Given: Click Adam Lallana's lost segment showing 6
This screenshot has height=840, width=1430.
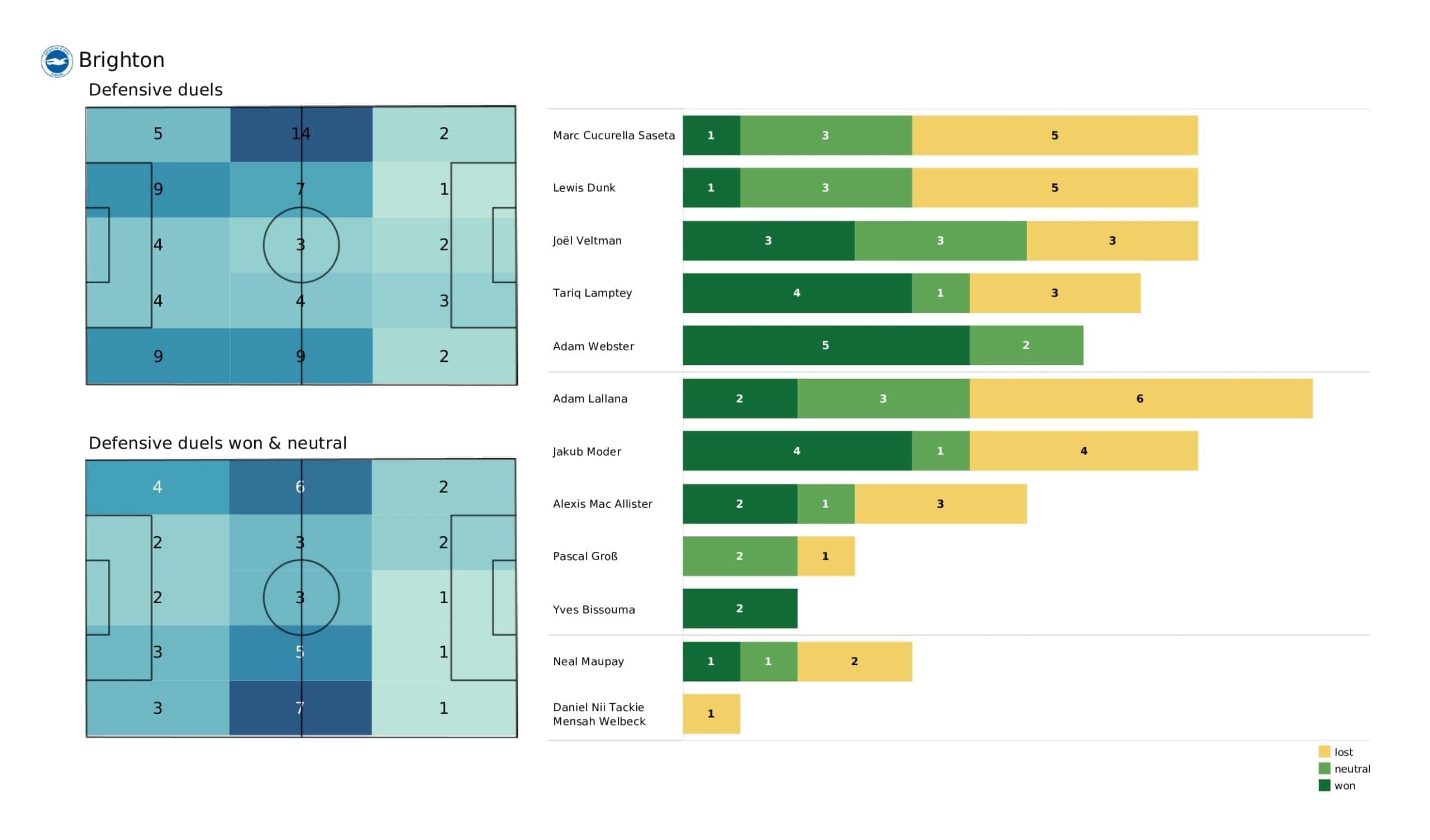Looking at the screenshot, I should 1141,398.
